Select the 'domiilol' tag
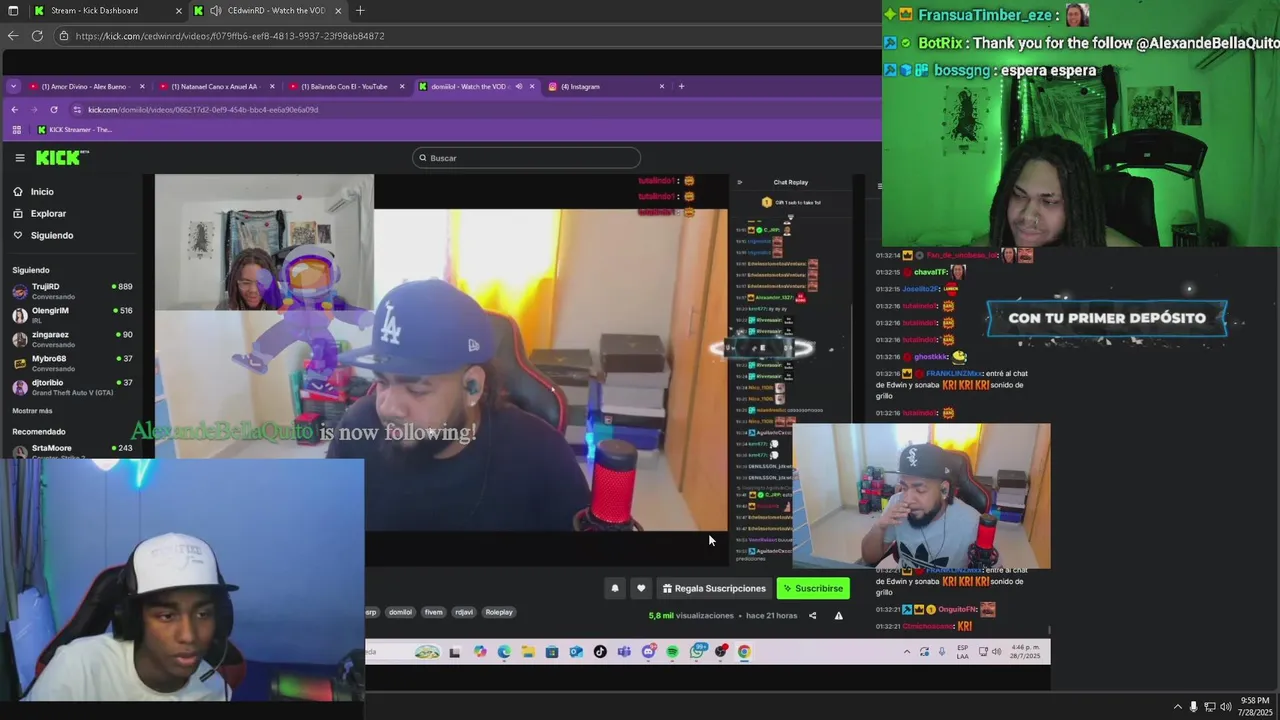 (x=400, y=612)
